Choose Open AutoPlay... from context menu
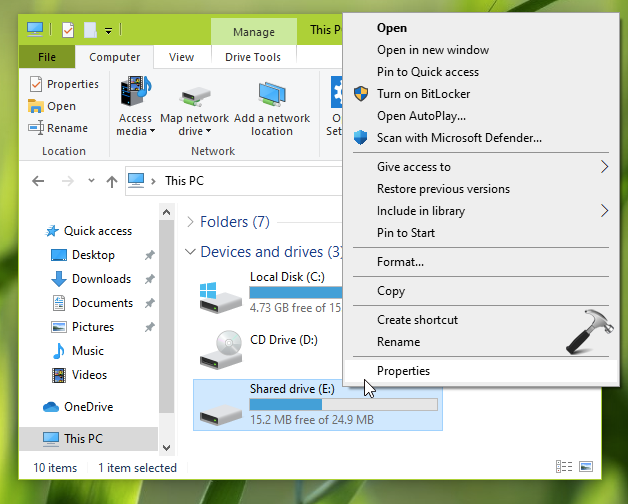The image size is (628, 504). click(481, 116)
